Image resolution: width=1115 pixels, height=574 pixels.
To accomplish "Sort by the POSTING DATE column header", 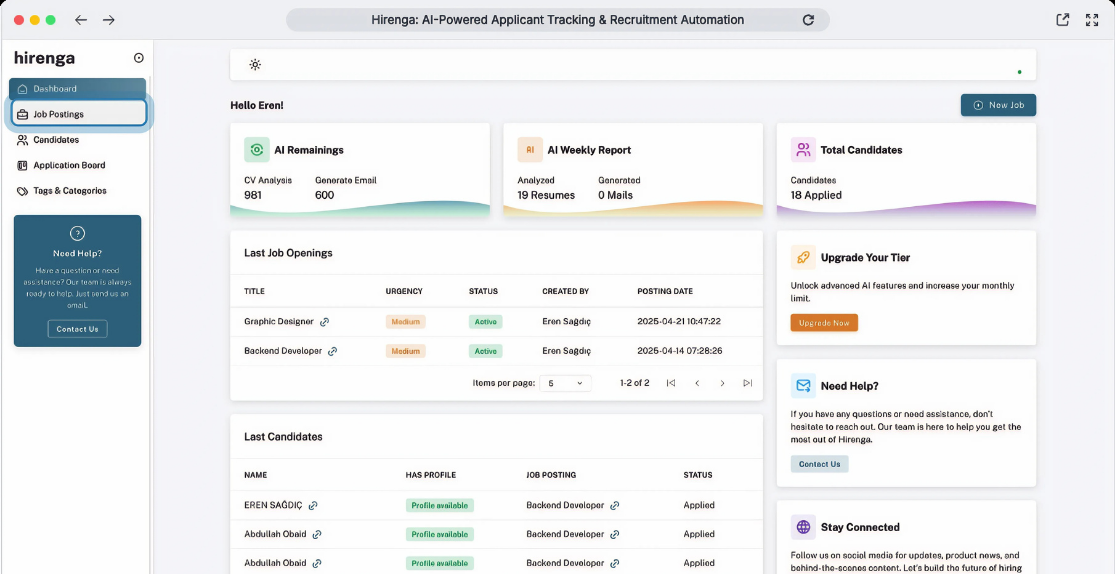I will click(665, 292).
